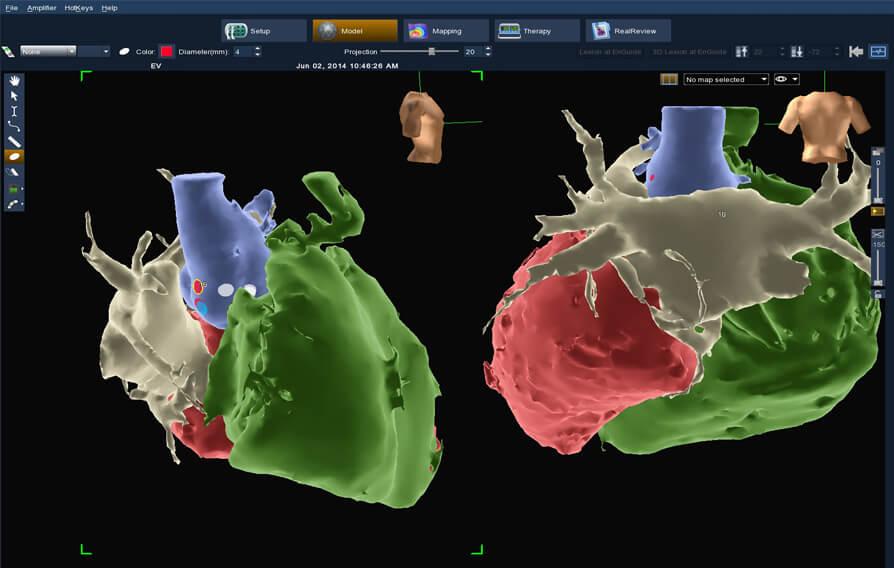Click the red Color swatch
Image resolution: width=894 pixels, height=568 pixels.
(167, 51)
